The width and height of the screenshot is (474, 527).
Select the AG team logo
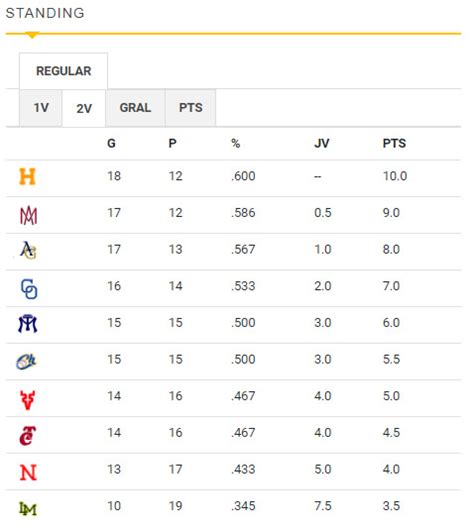point(28,250)
